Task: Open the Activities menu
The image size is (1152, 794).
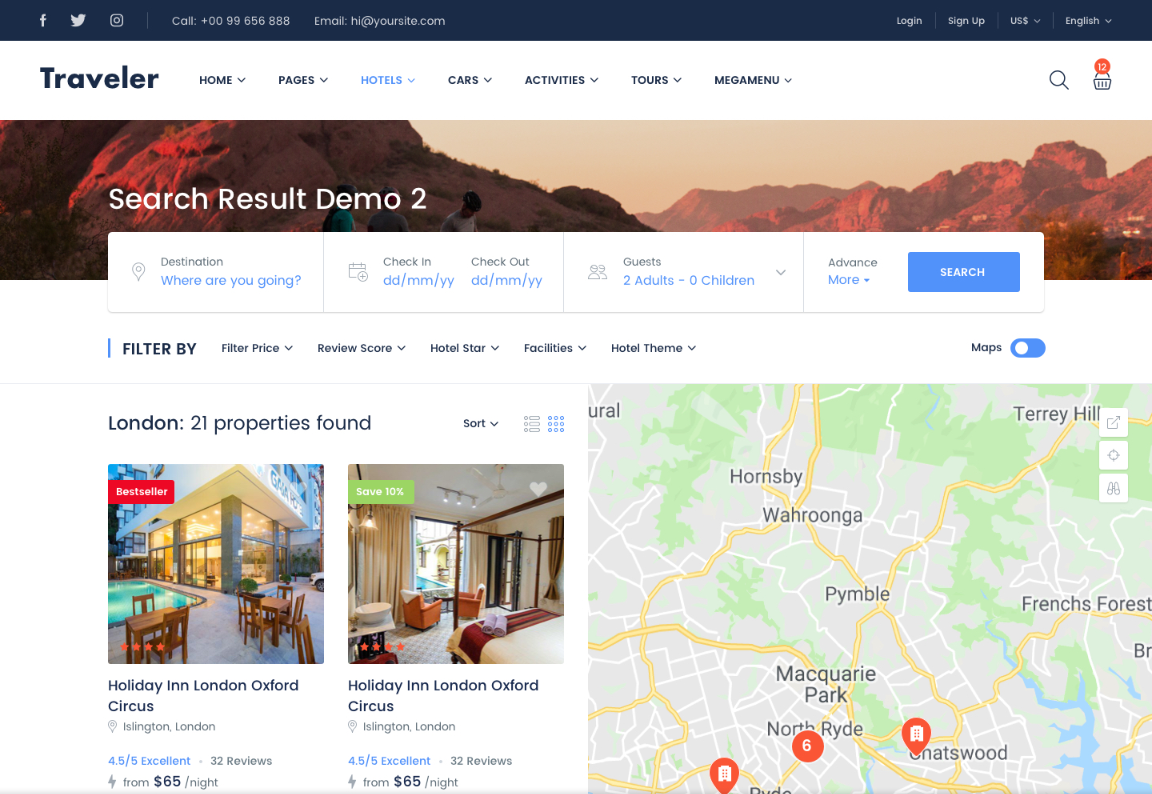Action: [x=561, y=80]
